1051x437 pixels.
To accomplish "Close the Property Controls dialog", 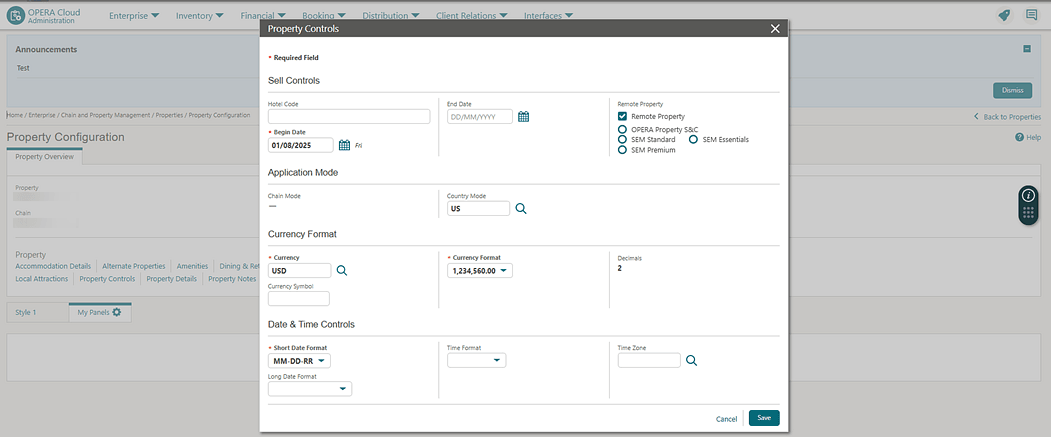I will click(x=775, y=29).
